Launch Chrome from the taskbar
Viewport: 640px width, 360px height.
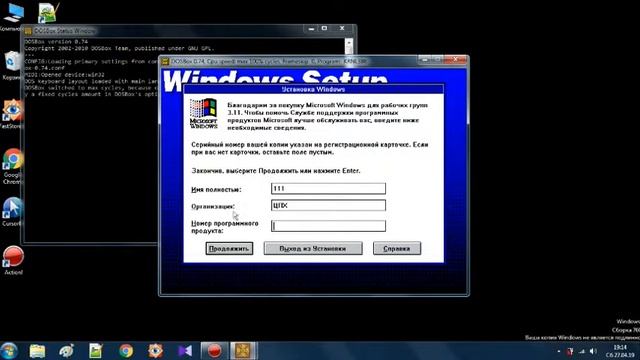pyautogui.click(x=126, y=351)
